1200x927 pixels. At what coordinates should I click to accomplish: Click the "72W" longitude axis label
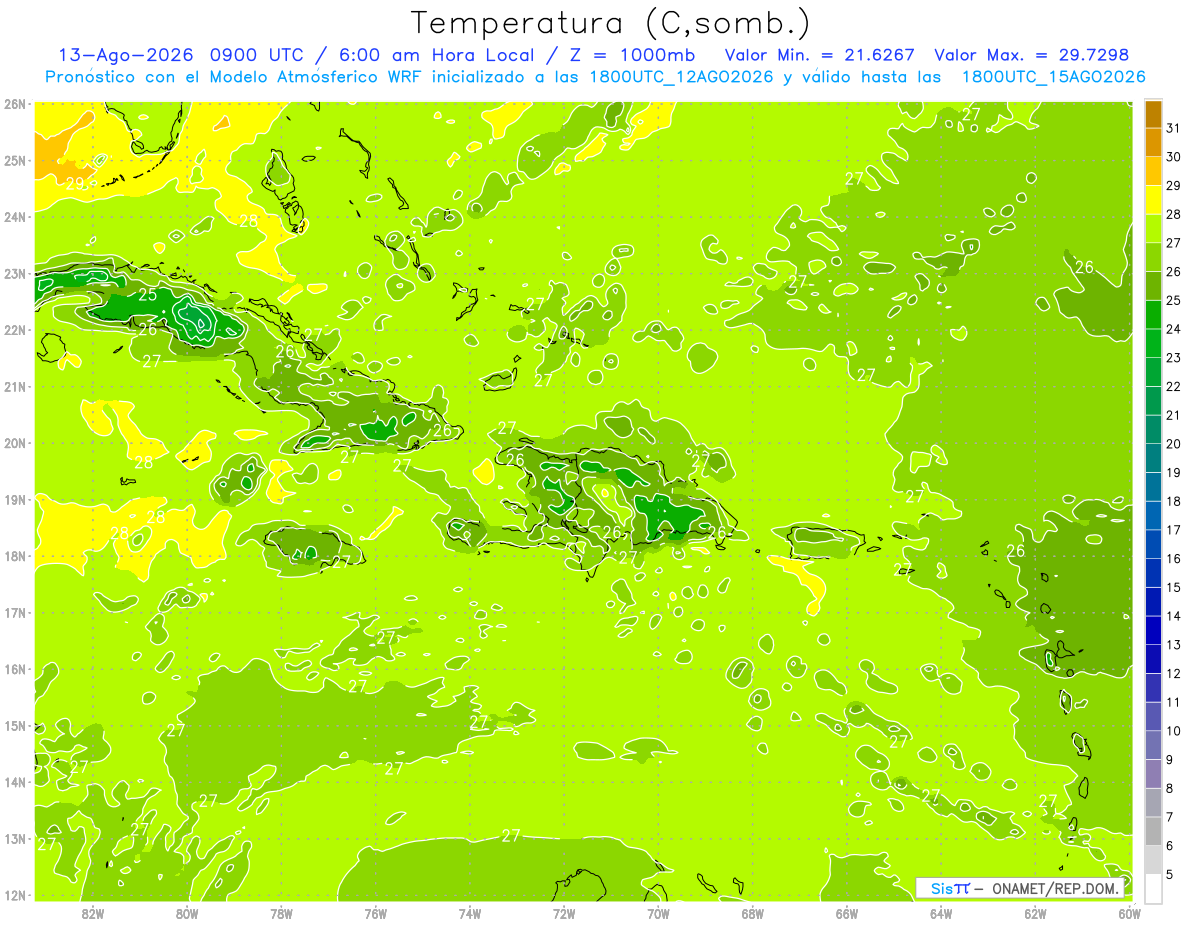click(564, 913)
